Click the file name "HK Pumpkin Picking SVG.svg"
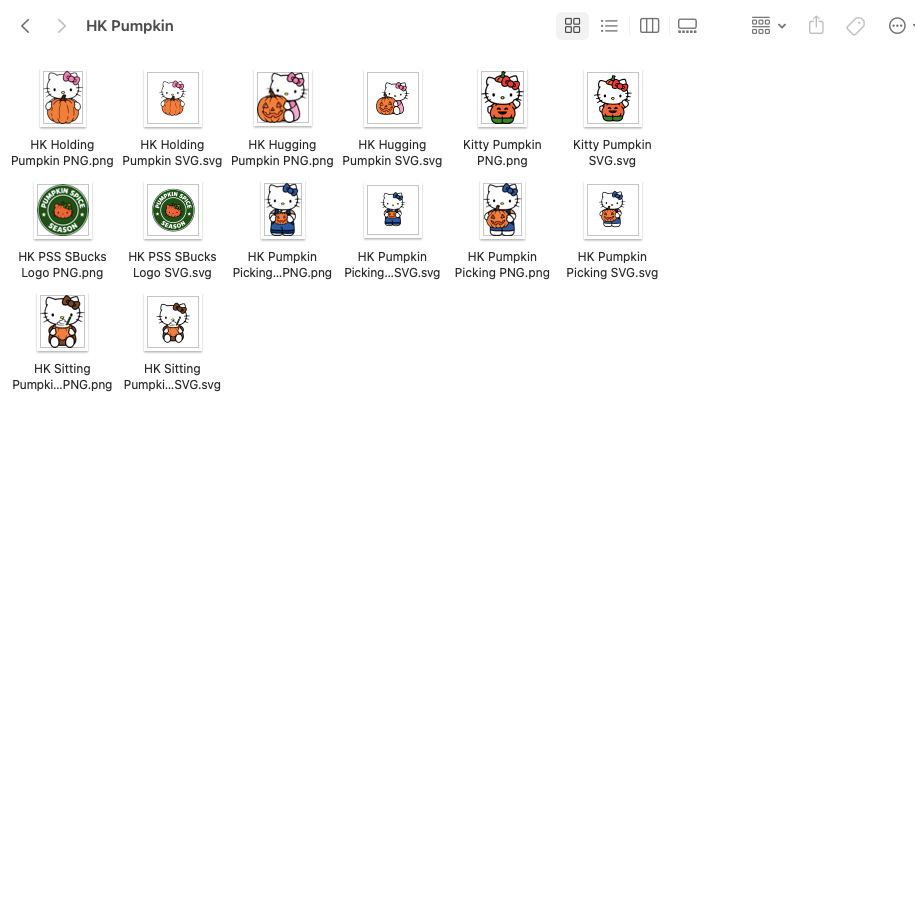The image size is (915, 900). 612,265
